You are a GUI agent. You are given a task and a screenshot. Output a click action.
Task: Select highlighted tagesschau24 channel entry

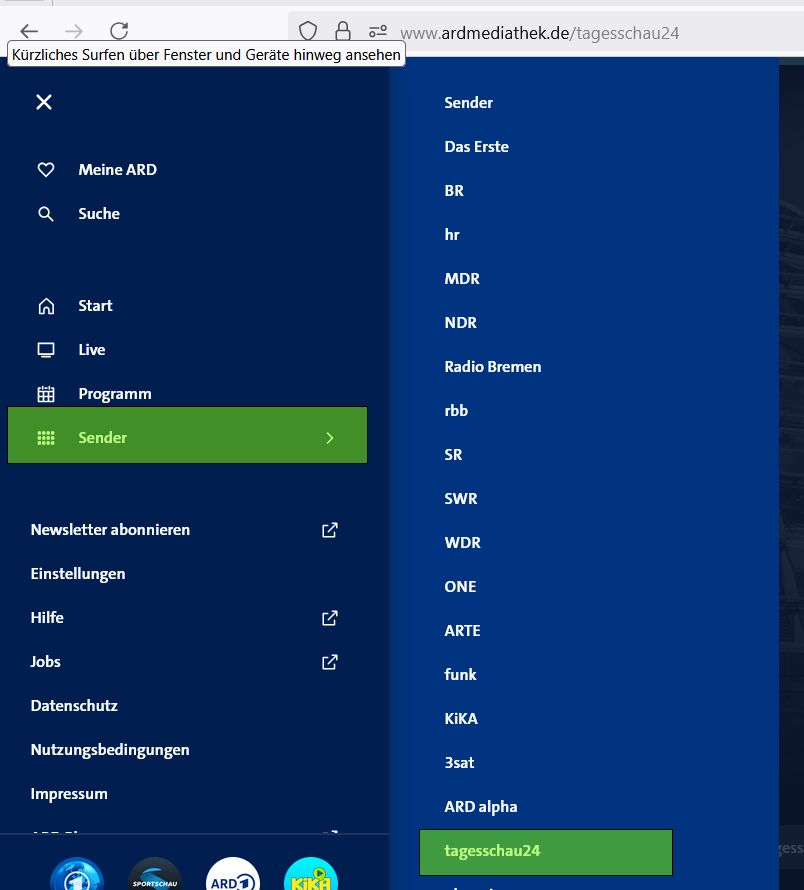click(546, 852)
